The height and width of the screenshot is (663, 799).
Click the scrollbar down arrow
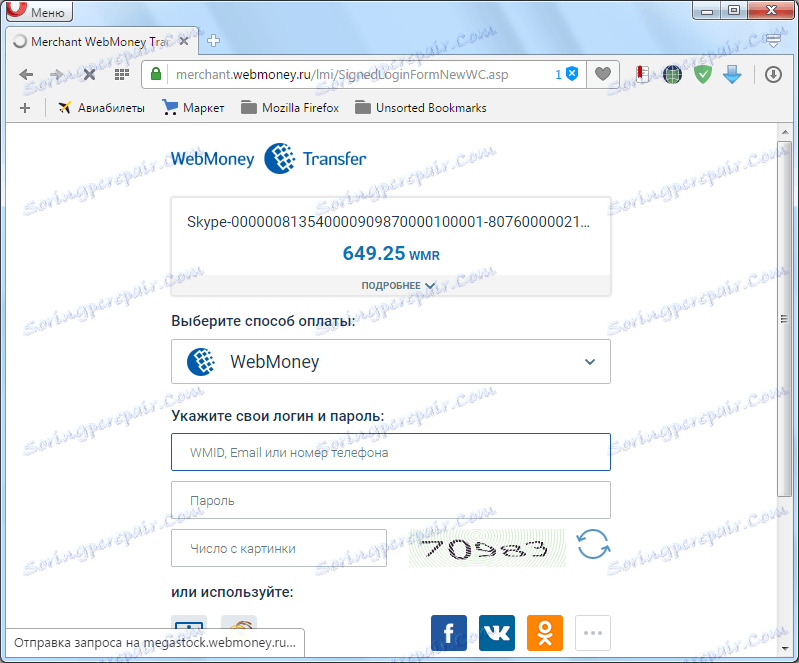784,648
